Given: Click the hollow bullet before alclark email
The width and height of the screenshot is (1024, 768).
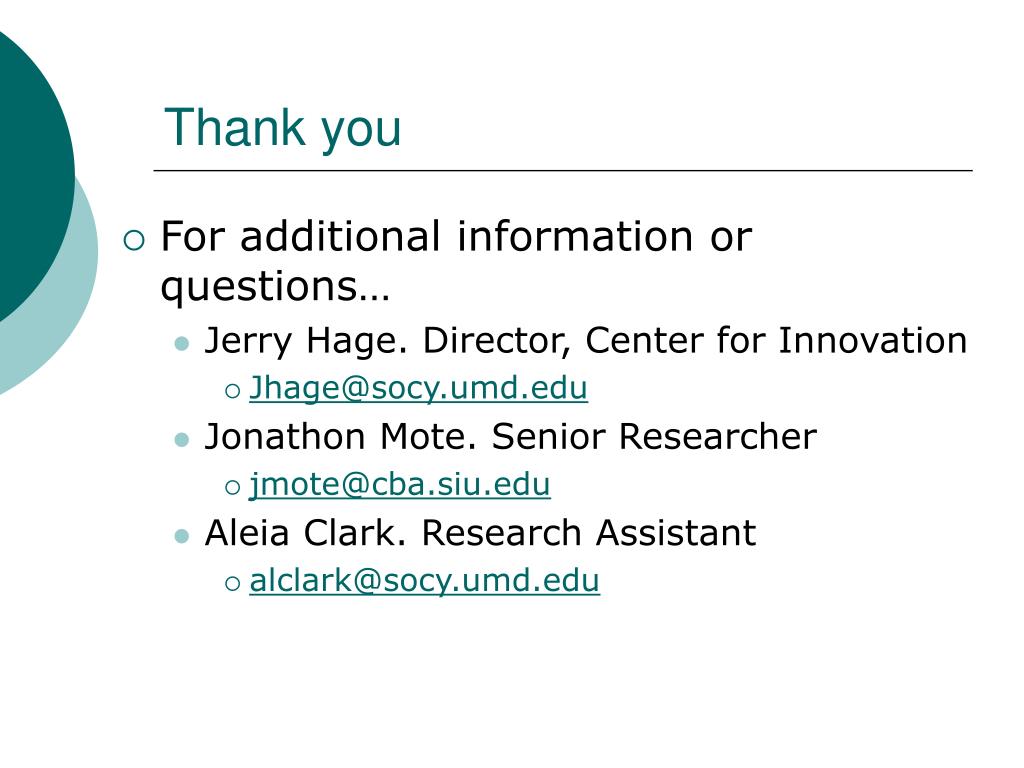Looking at the screenshot, I should pos(232,583).
